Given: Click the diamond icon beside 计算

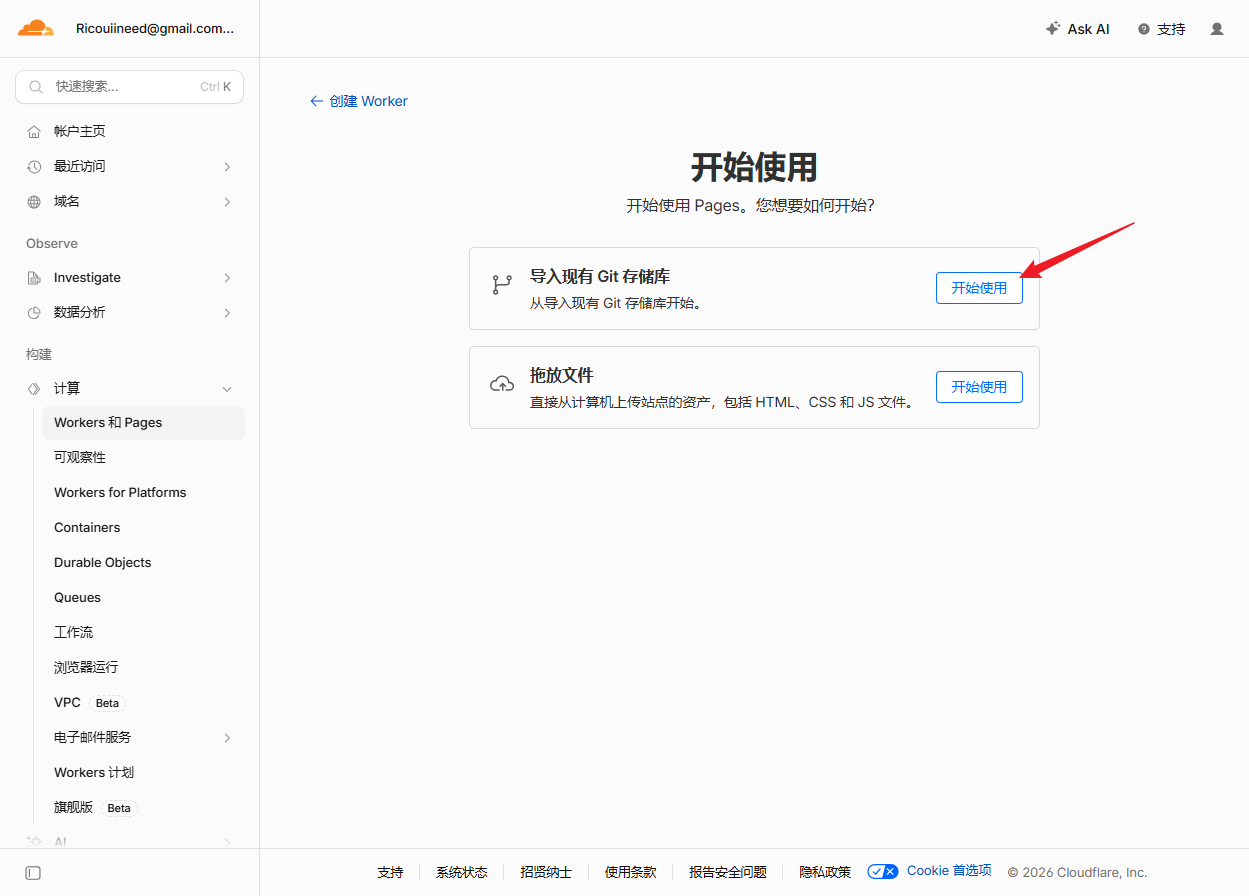Looking at the screenshot, I should pyautogui.click(x=34, y=388).
